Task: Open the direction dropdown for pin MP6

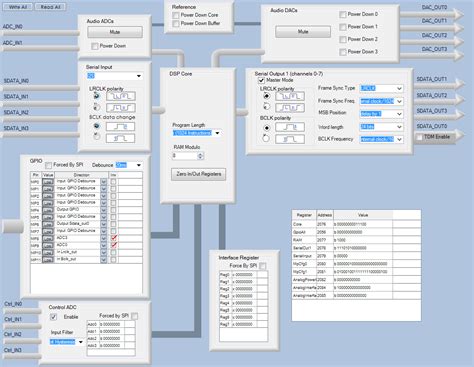Action: click(104, 224)
